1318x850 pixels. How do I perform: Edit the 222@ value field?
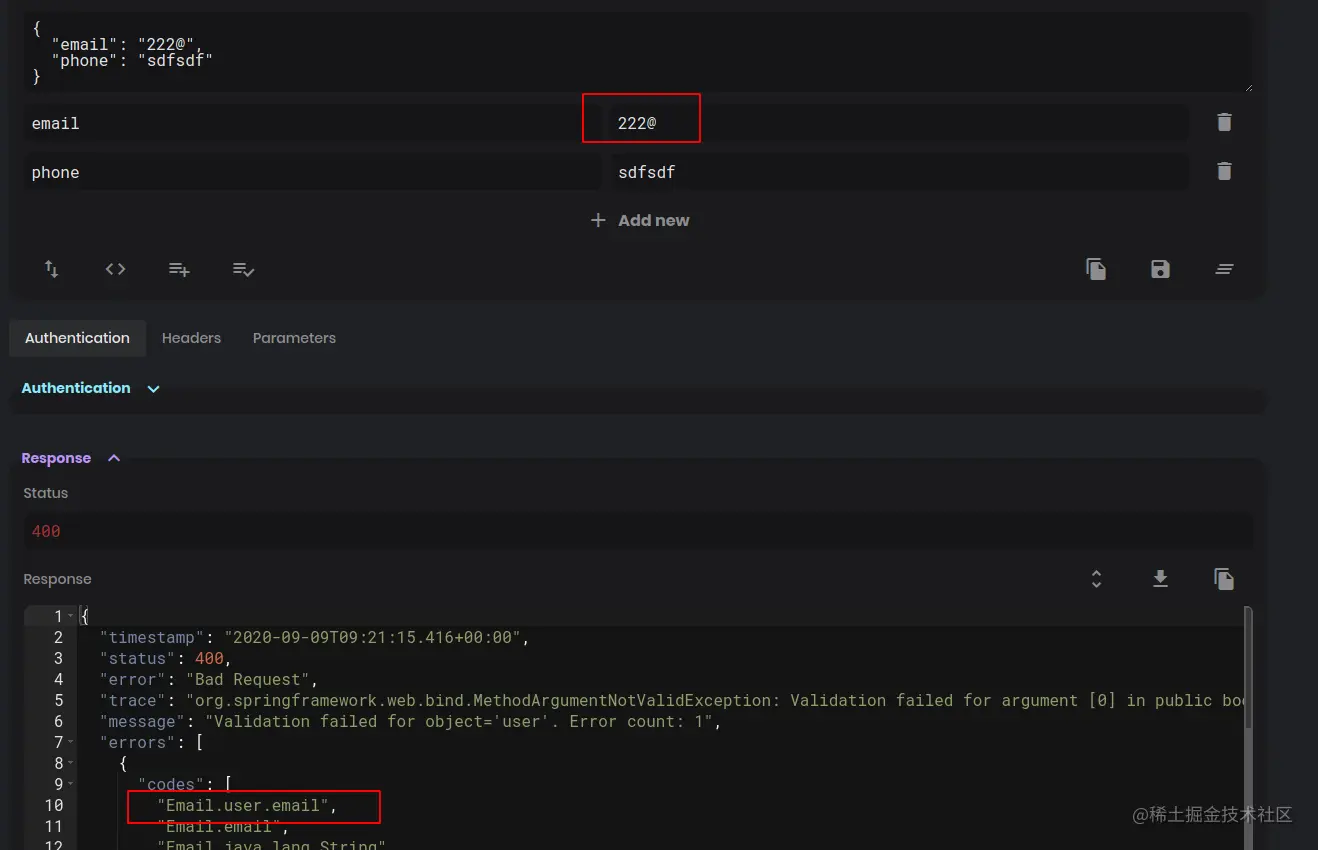click(x=898, y=123)
